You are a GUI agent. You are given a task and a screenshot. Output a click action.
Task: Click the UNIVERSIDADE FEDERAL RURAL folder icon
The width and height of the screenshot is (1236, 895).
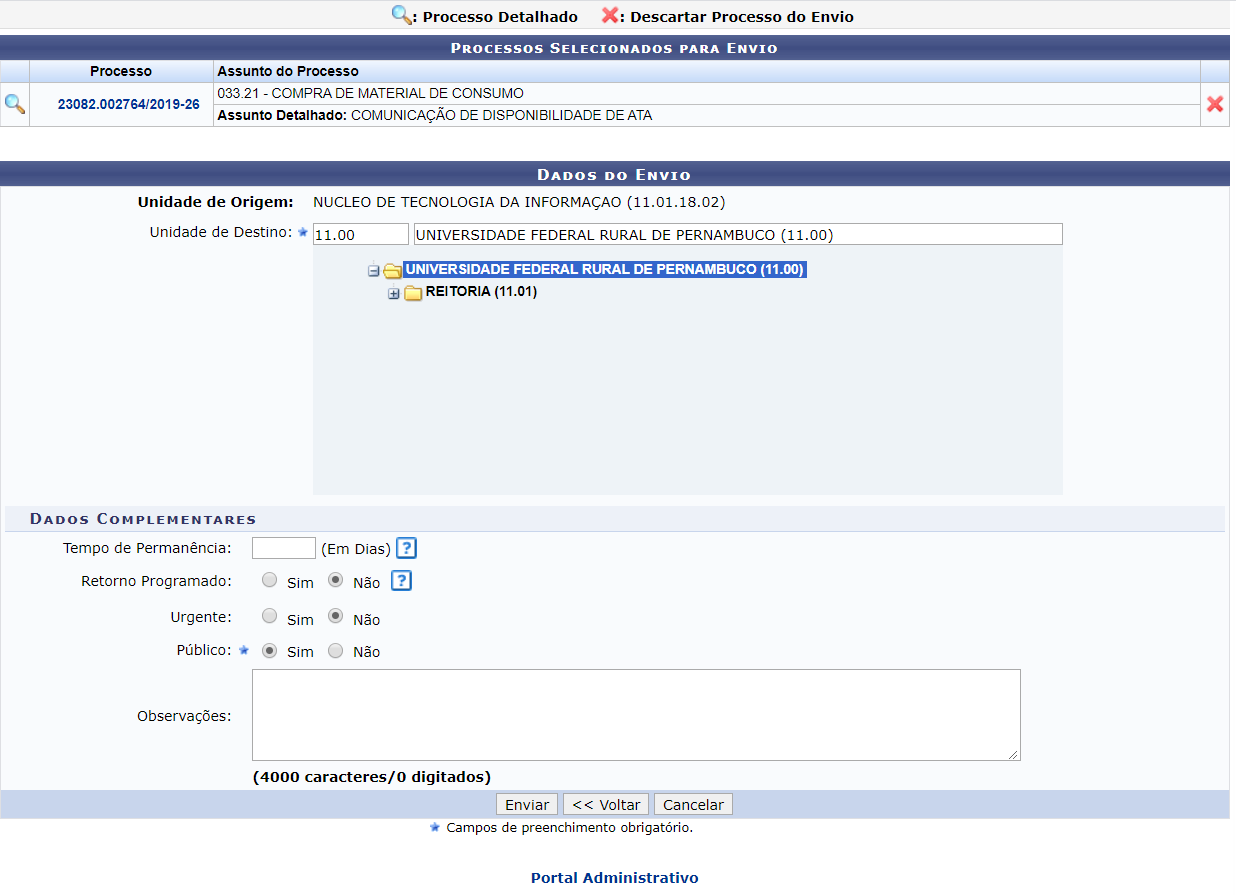392,270
